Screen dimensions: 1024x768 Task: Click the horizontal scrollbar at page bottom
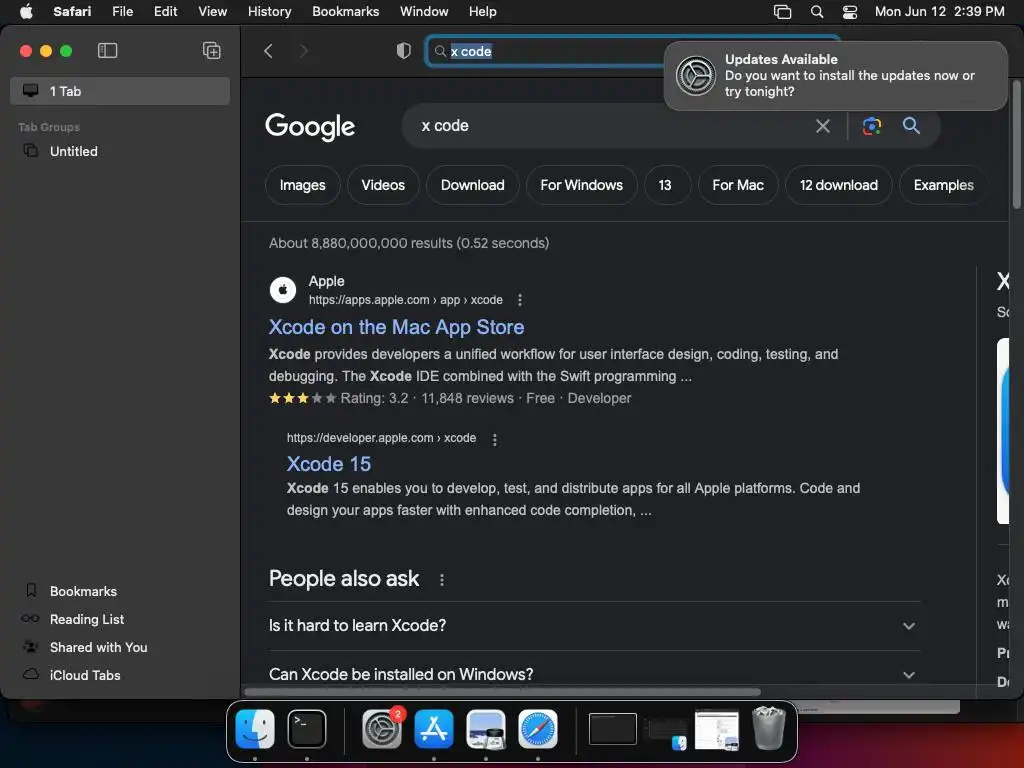(502, 692)
